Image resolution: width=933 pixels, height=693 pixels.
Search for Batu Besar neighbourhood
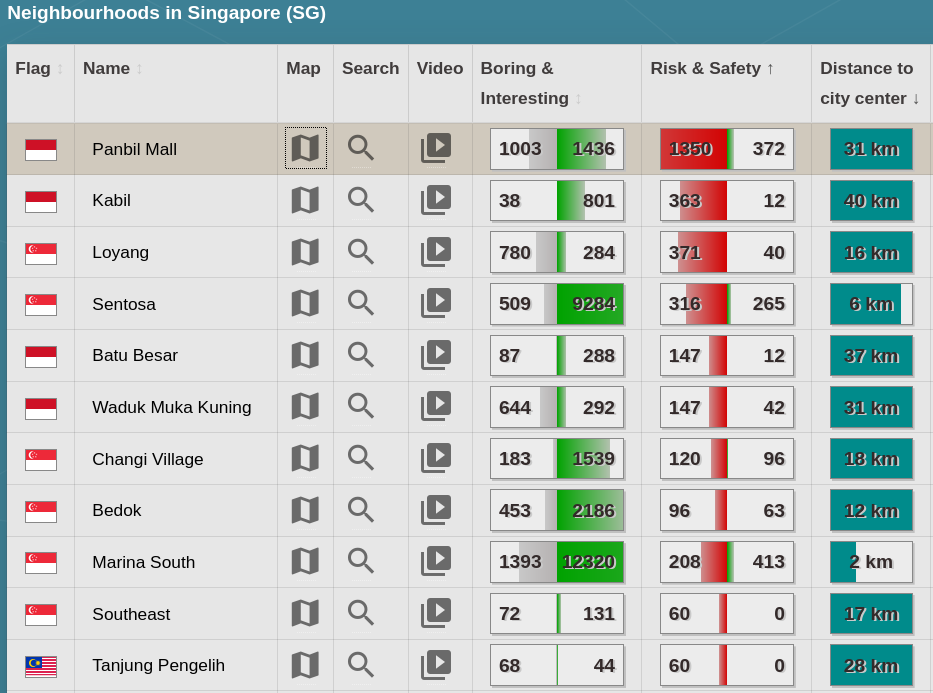click(x=361, y=355)
